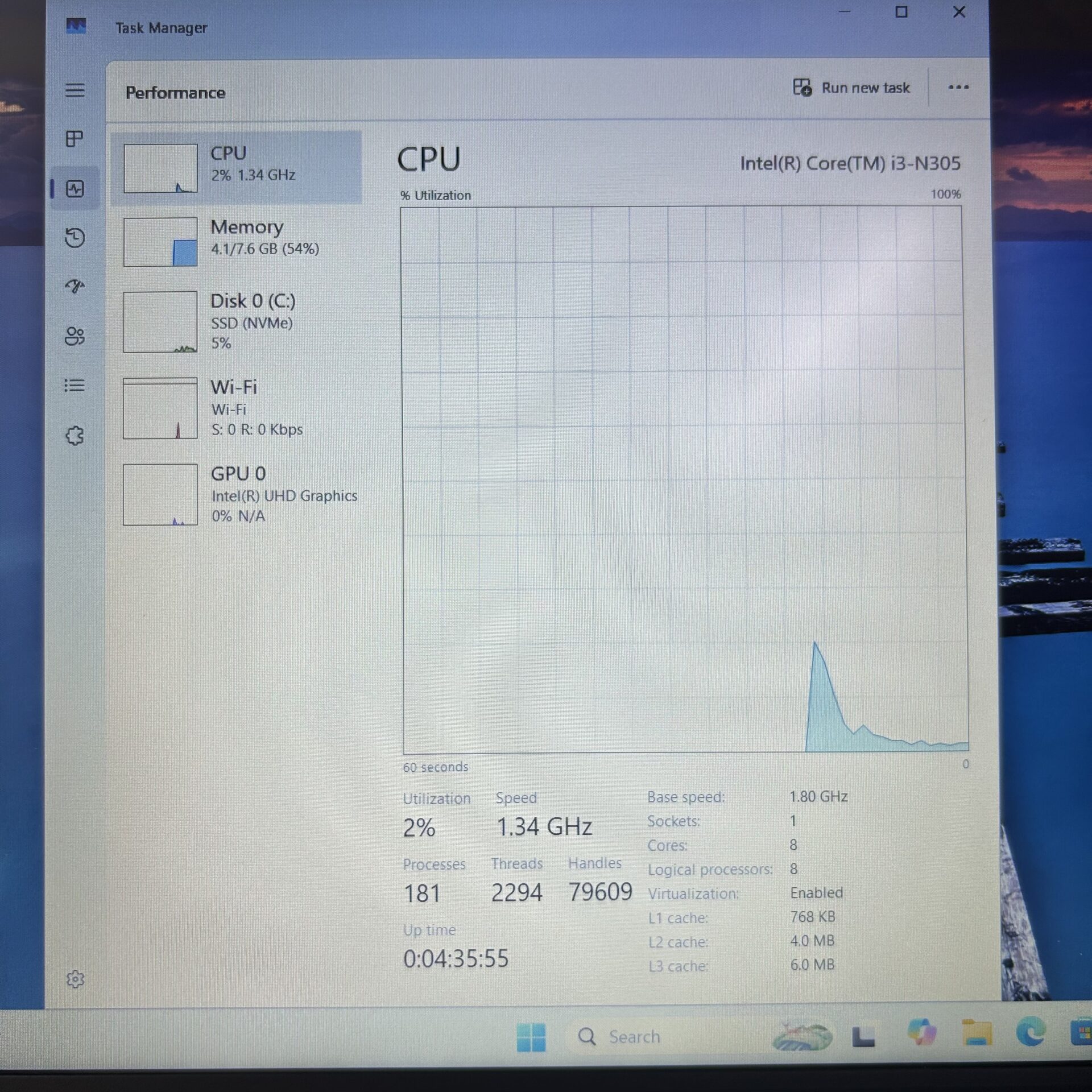This screenshot has height=1092, width=1092.
Task: Select the CPU performance entry
Action: (x=237, y=167)
